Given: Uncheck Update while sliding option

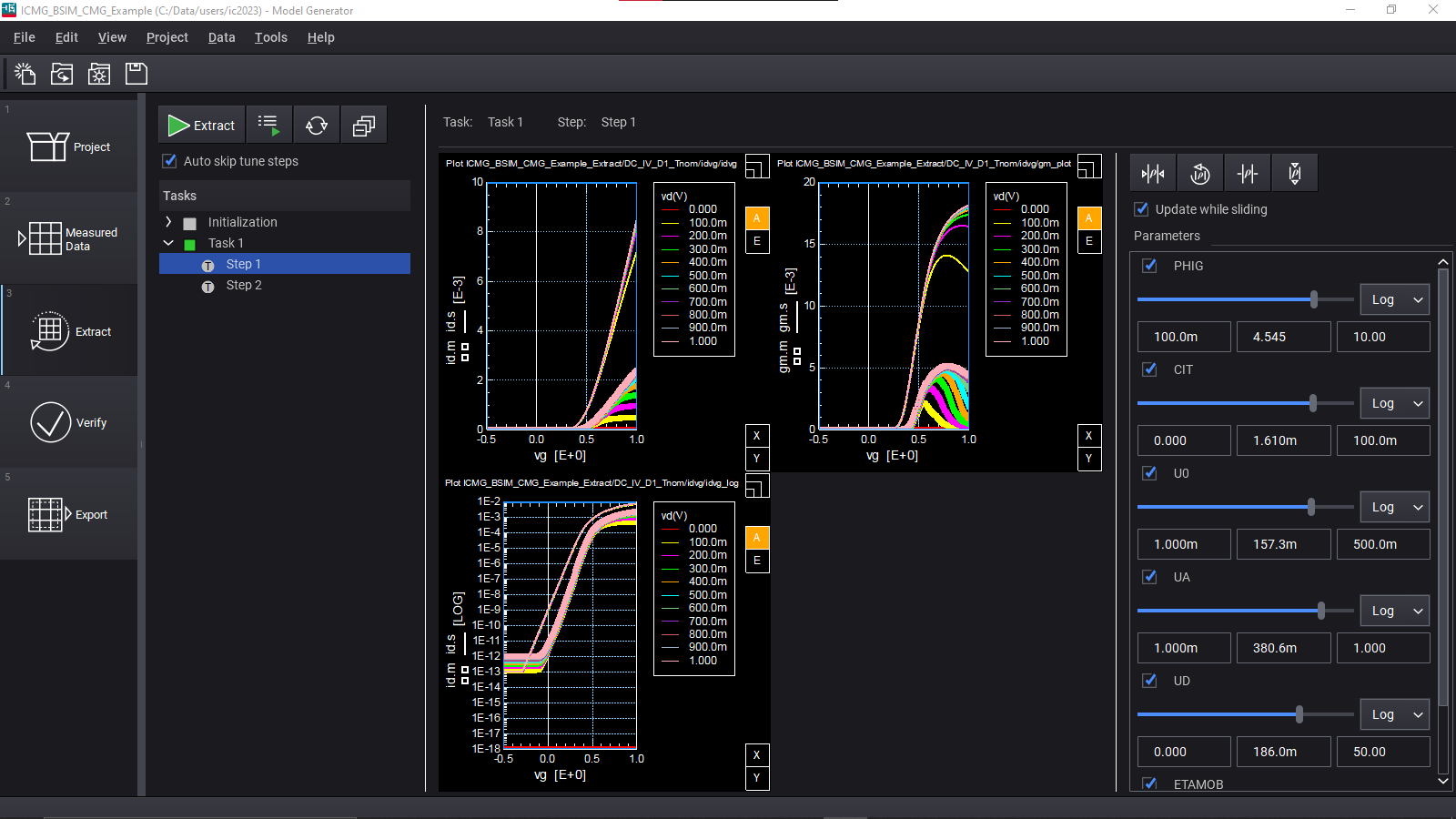Looking at the screenshot, I should [1141, 209].
